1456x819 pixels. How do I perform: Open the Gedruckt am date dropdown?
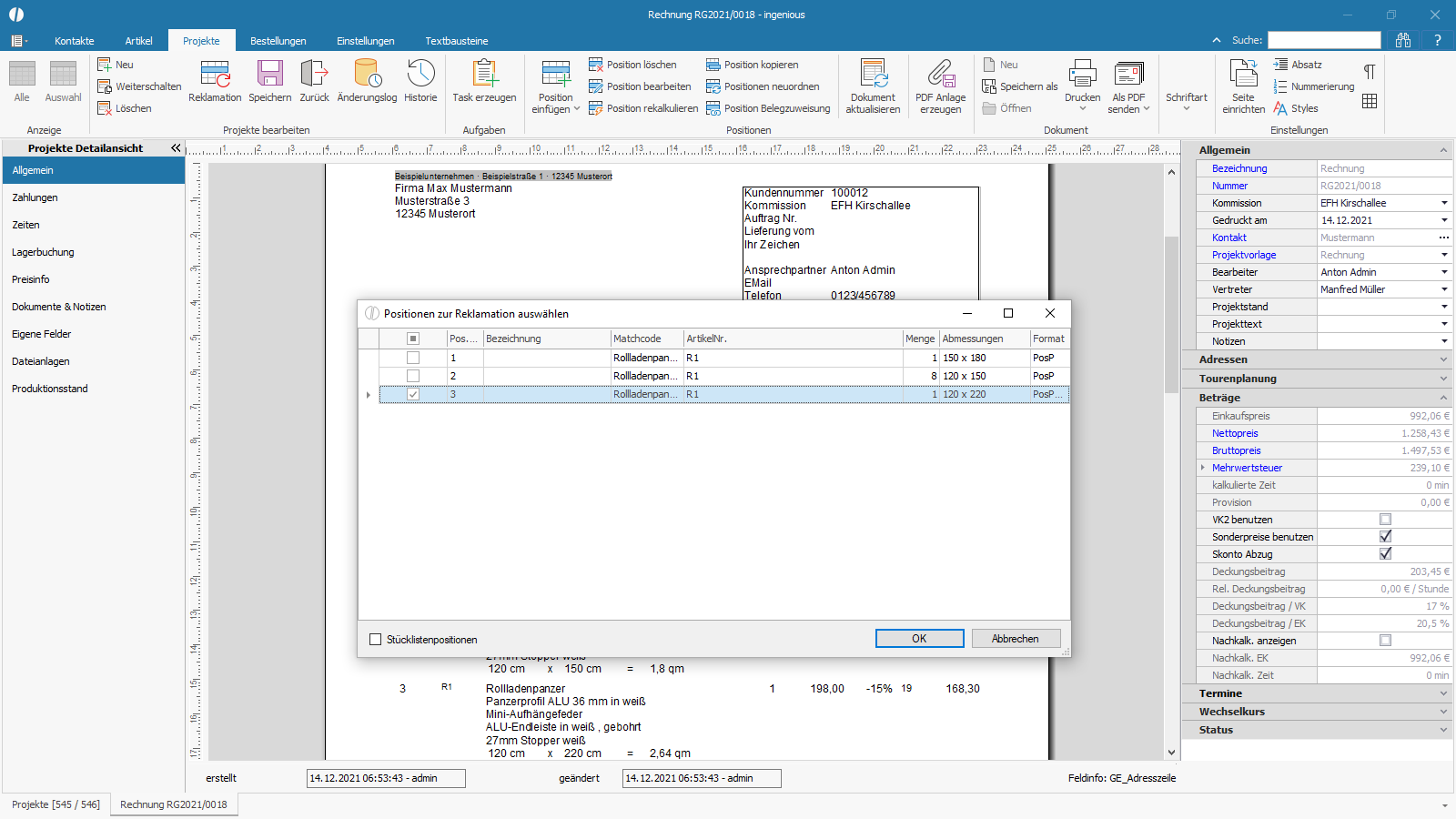point(1444,220)
